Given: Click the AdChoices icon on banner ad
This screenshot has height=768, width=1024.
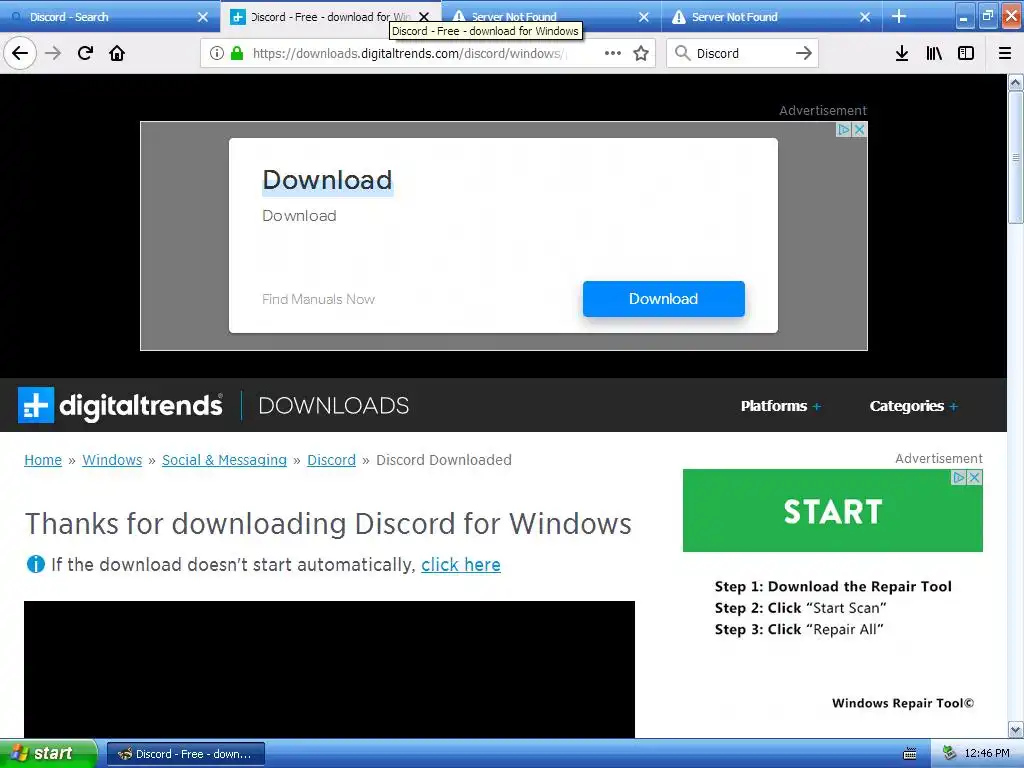Looking at the screenshot, I should [x=844, y=129].
